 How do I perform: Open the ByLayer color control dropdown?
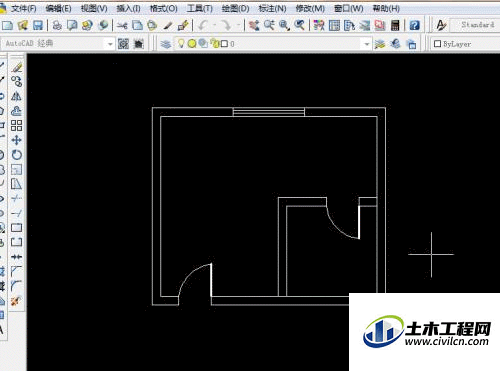[466, 44]
